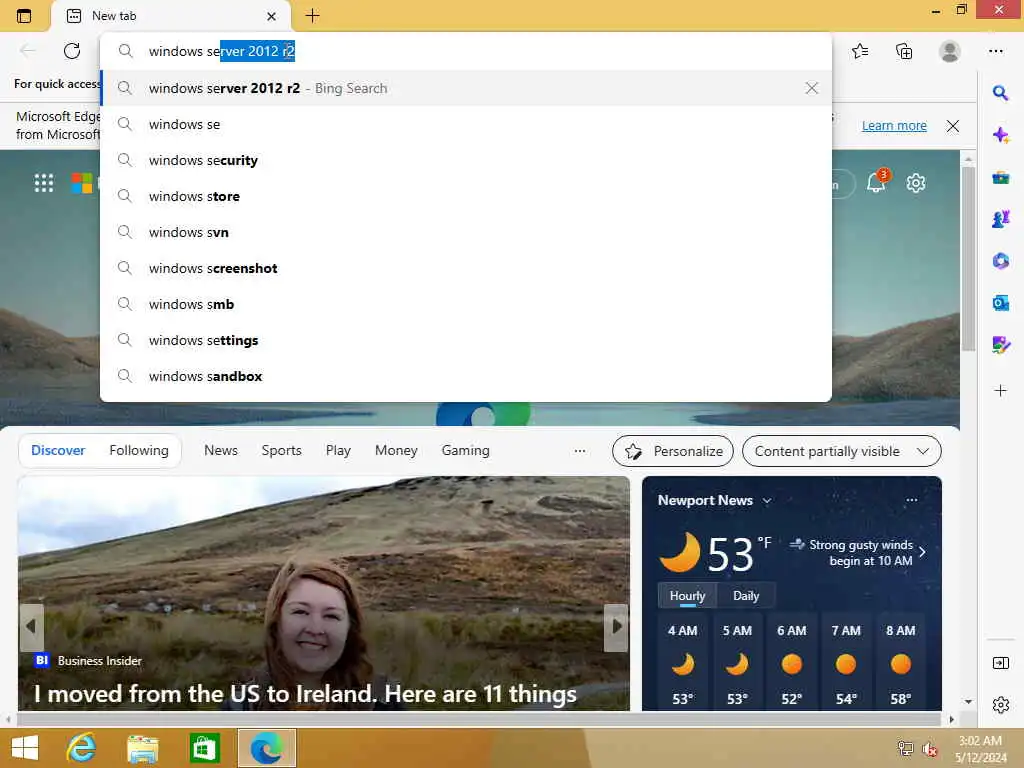Add a sidebar app with plus icon
The height and width of the screenshot is (768, 1024).
pos(1000,391)
